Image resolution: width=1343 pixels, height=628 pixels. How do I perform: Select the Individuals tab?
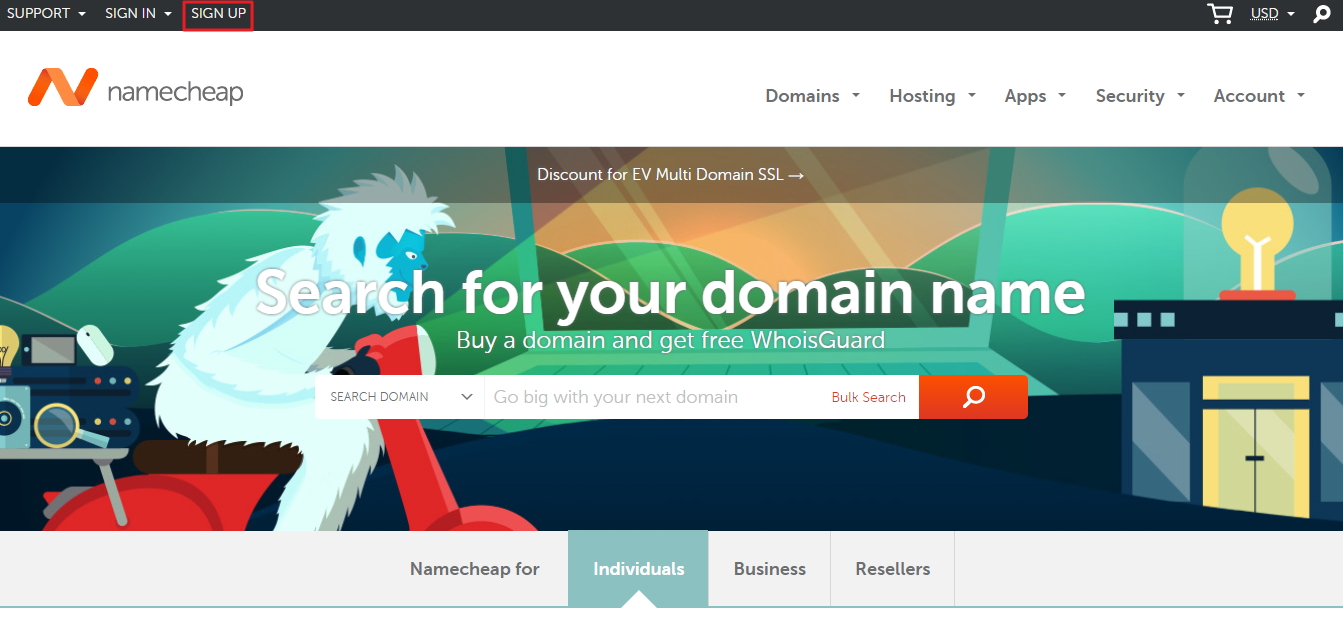pyautogui.click(x=638, y=568)
